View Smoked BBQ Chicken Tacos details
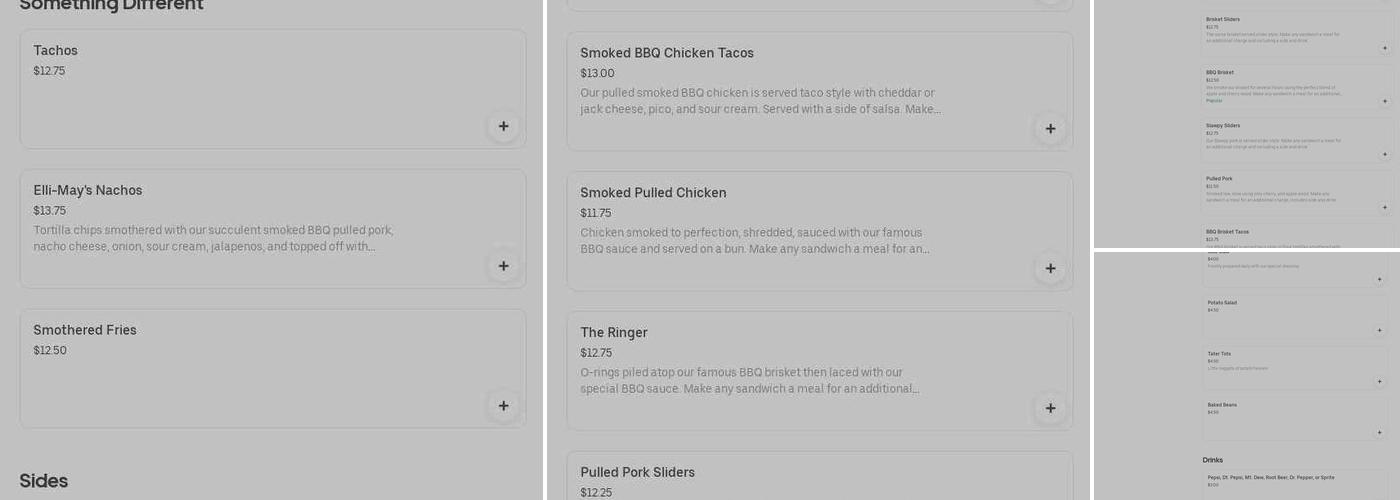The image size is (1400, 500). (x=667, y=53)
